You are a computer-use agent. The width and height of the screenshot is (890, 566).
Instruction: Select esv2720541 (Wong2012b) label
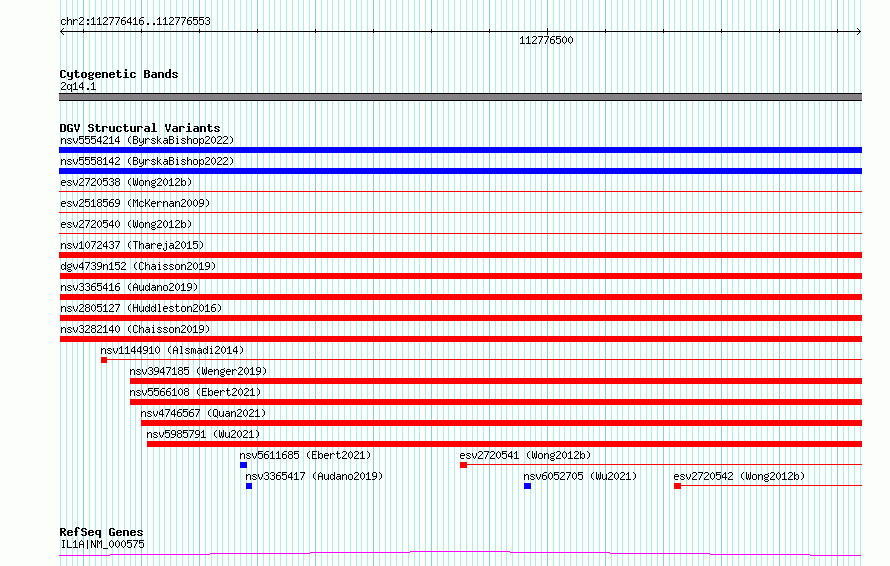[x=526, y=455]
